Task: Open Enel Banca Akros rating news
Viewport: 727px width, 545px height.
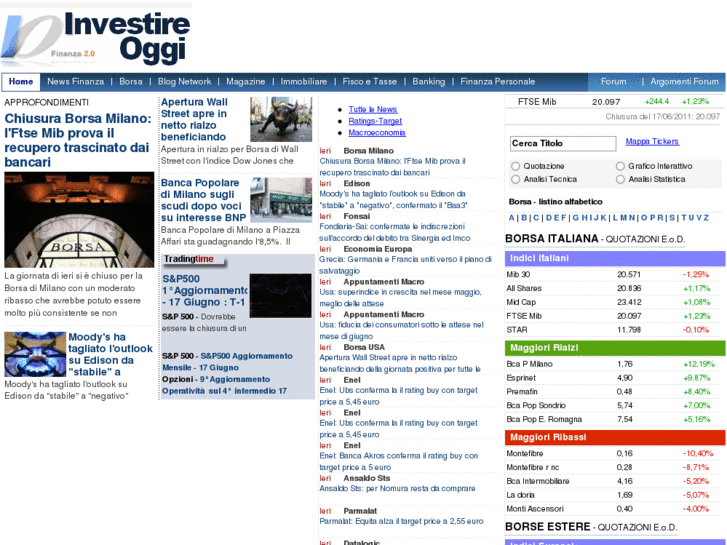Action: (x=399, y=462)
